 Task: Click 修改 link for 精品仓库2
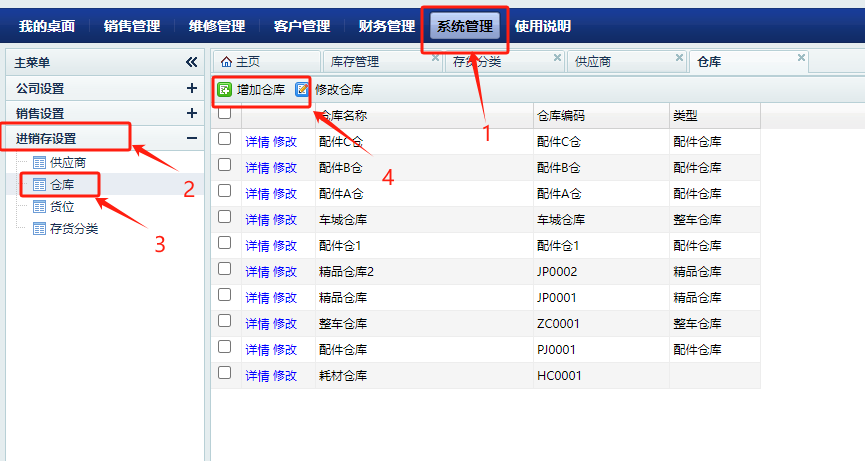click(285, 271)
